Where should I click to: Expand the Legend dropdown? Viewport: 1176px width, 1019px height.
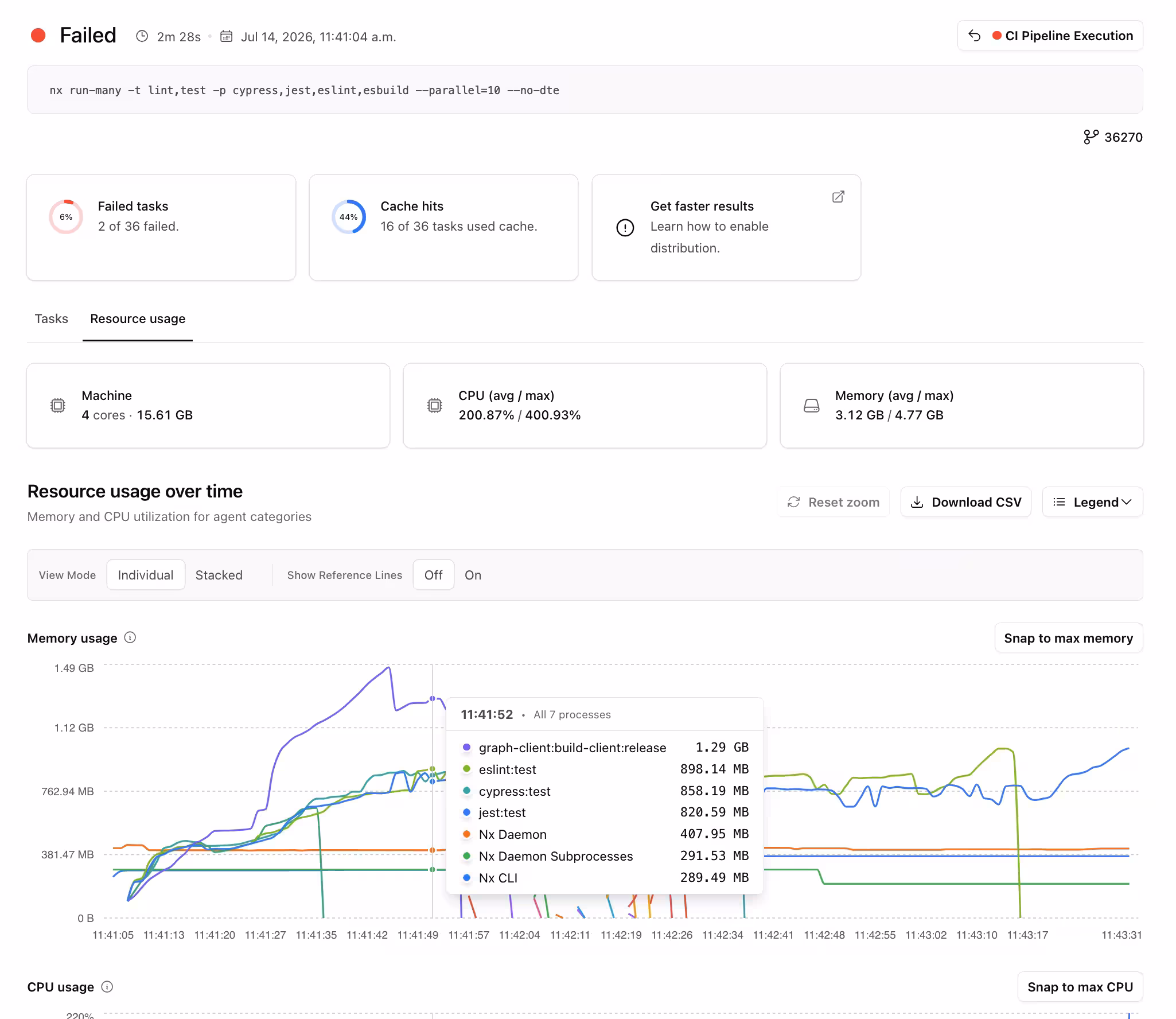coord(1093,502)
